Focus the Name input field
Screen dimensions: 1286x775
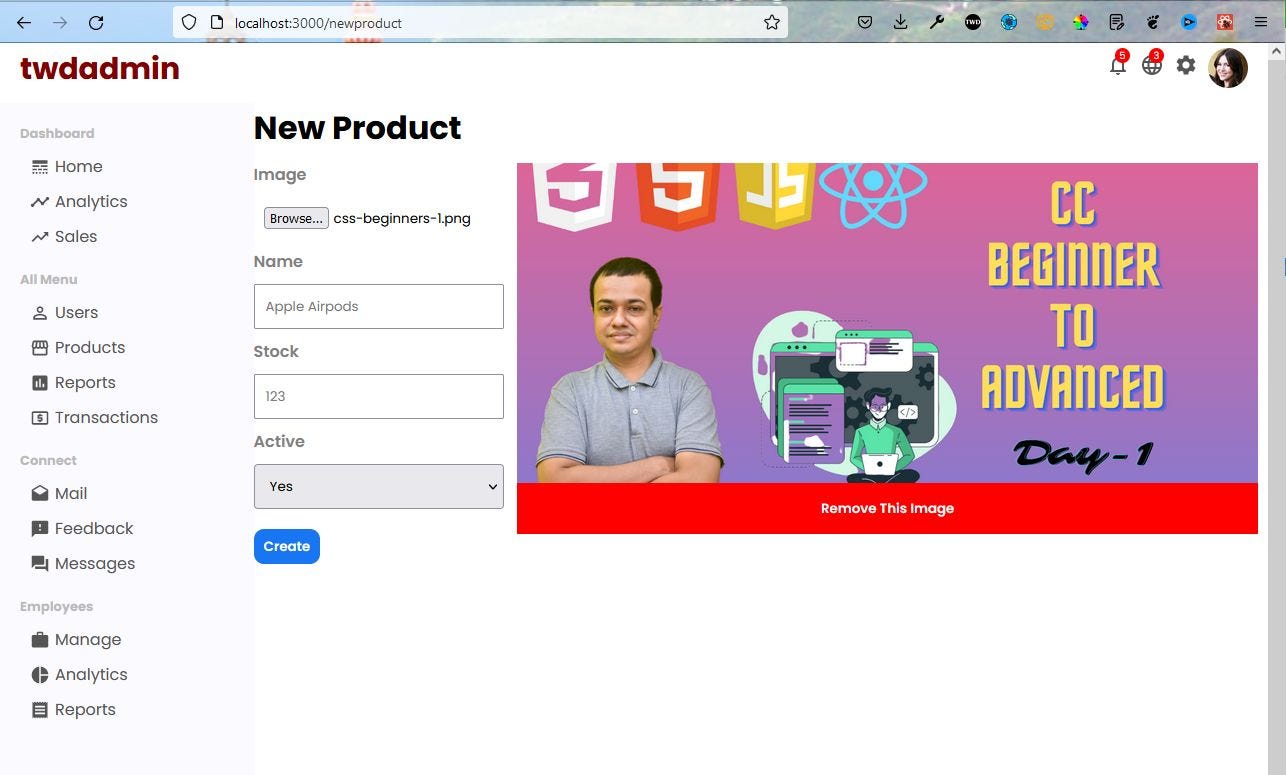point(379,306)
